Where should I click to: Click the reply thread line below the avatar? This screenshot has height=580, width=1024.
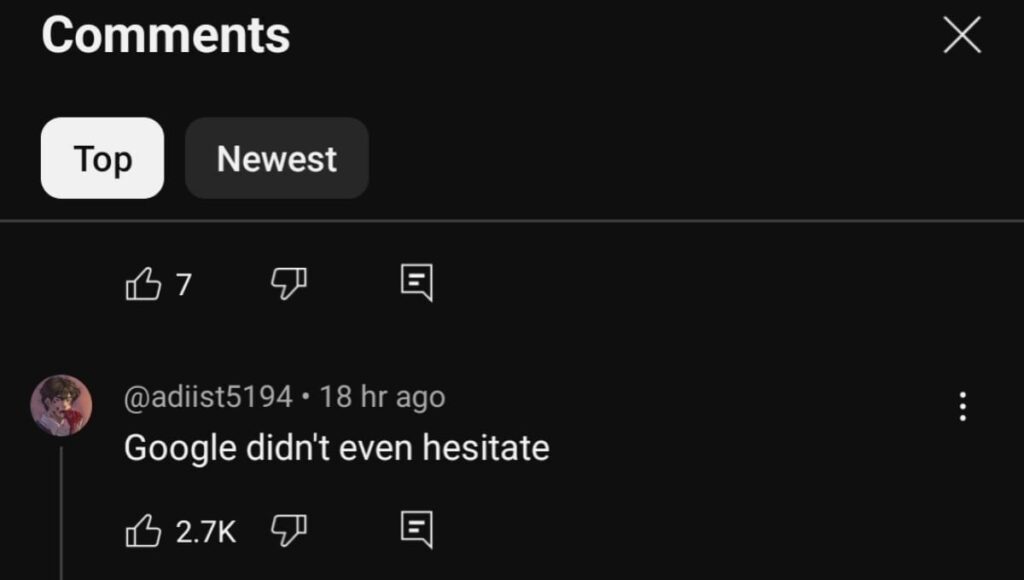[x=61, y=510]
